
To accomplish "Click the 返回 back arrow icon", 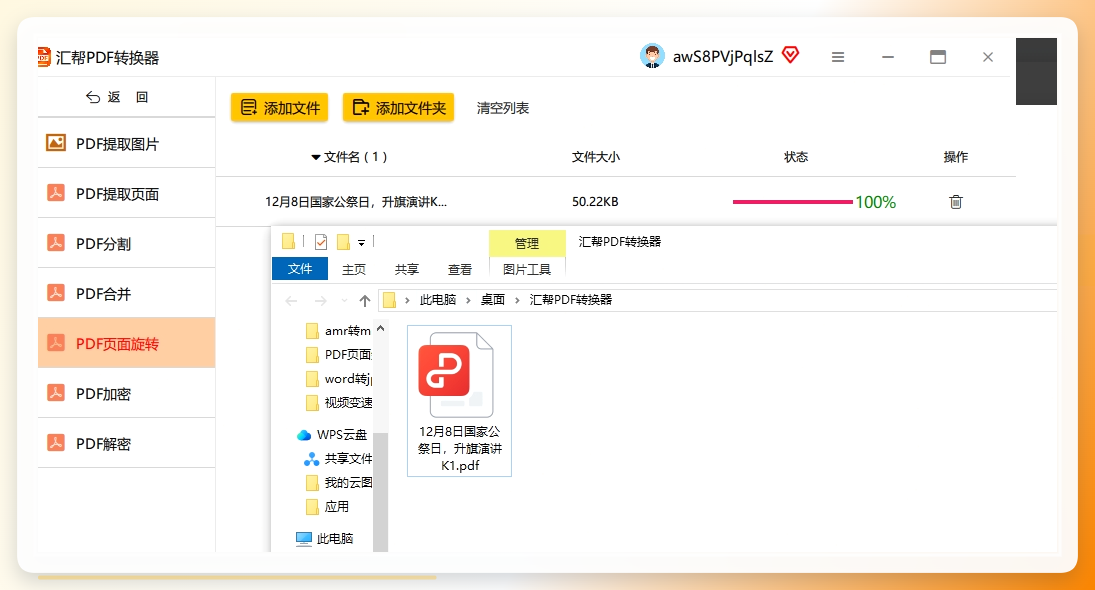I will tap(93, 97).
